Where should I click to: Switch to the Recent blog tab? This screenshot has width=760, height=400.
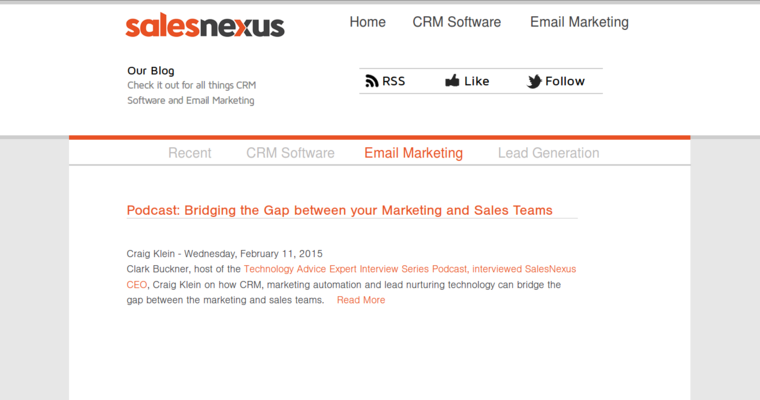189,153
